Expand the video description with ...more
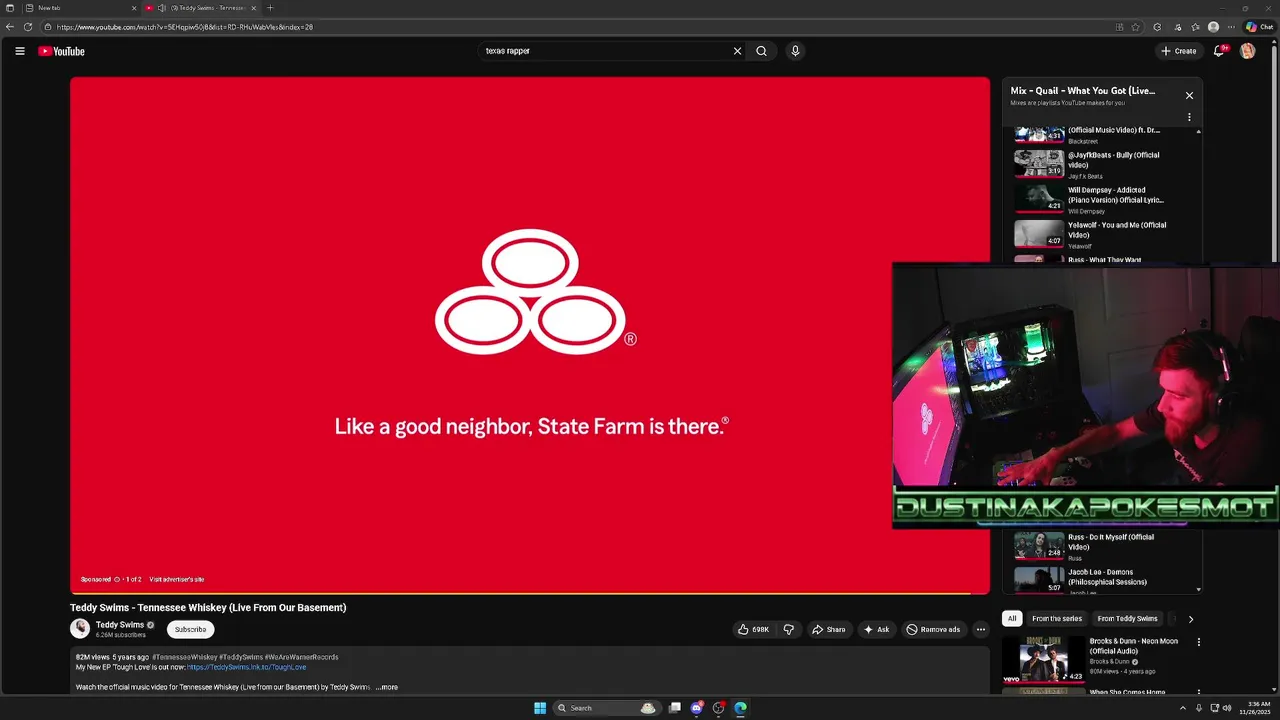Image resolution: width=1280 pixels, height=720 pixels. point(386,687)
